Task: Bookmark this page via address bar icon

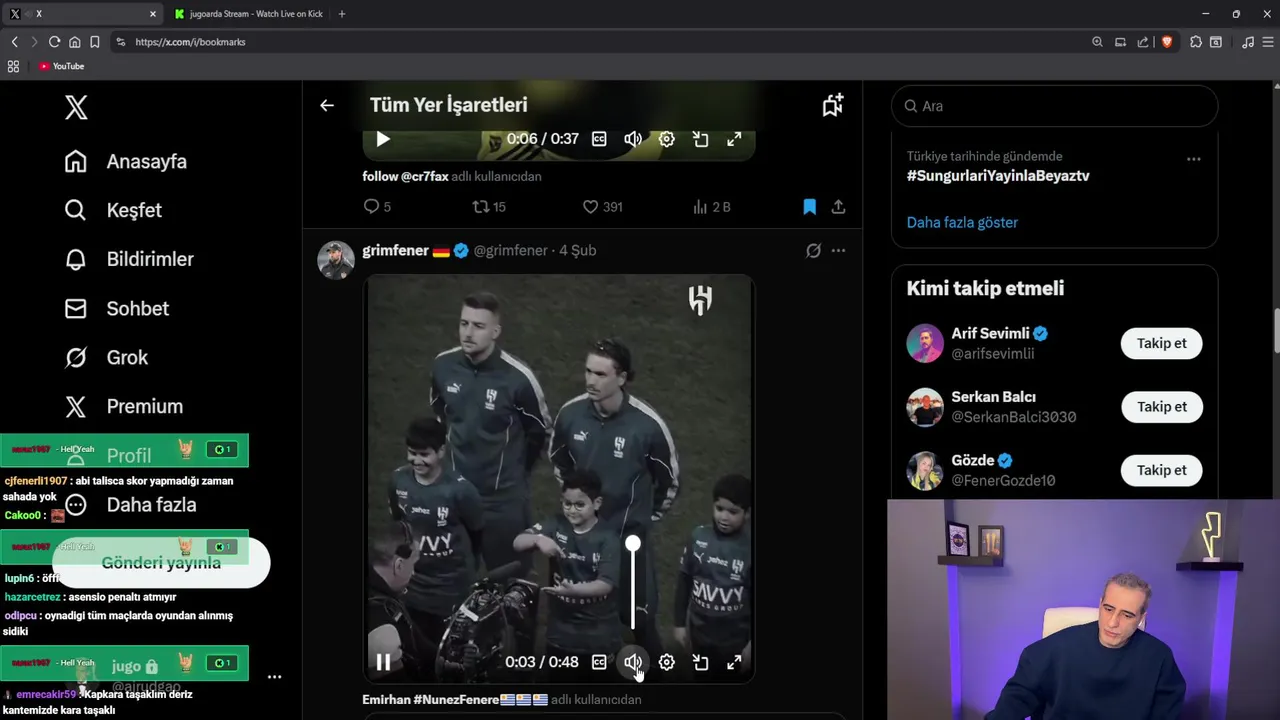Action: pos(94,42)
